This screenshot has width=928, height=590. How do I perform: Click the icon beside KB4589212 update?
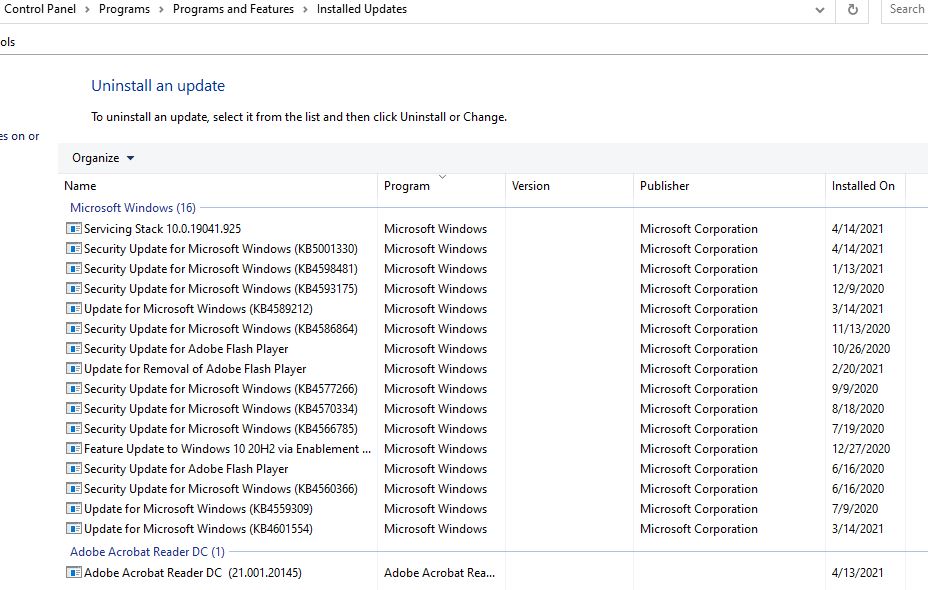tap(73, 308)
